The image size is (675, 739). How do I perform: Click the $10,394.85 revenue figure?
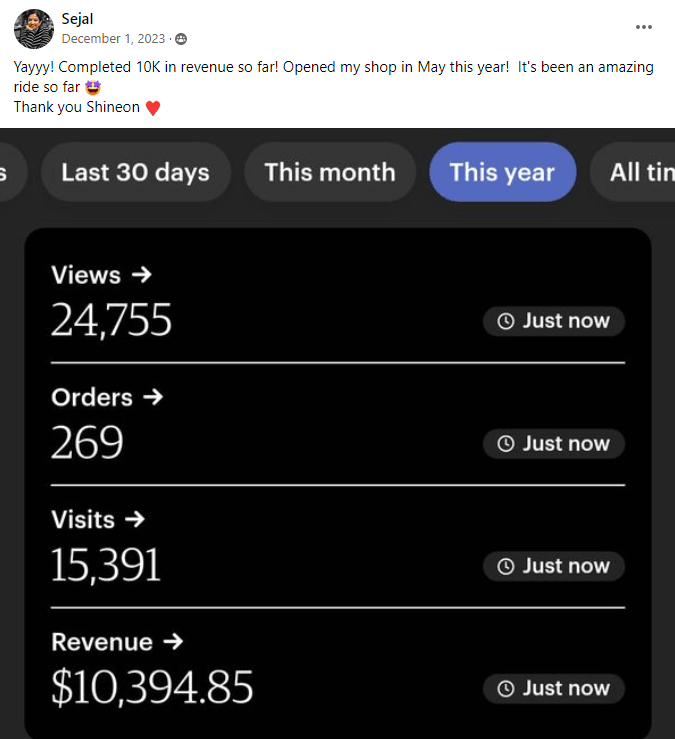point(152,688)
